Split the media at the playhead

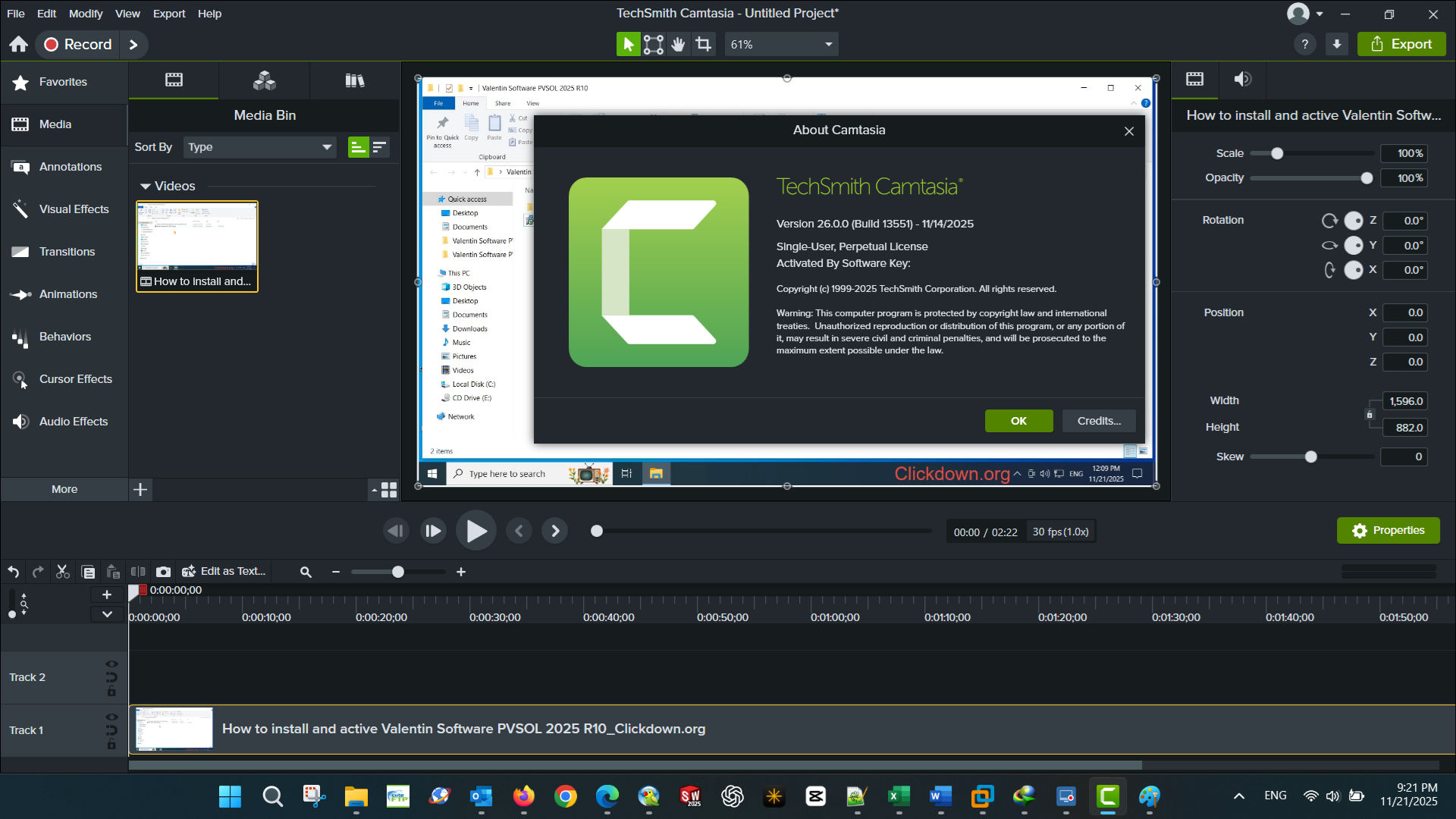point(138,572)
